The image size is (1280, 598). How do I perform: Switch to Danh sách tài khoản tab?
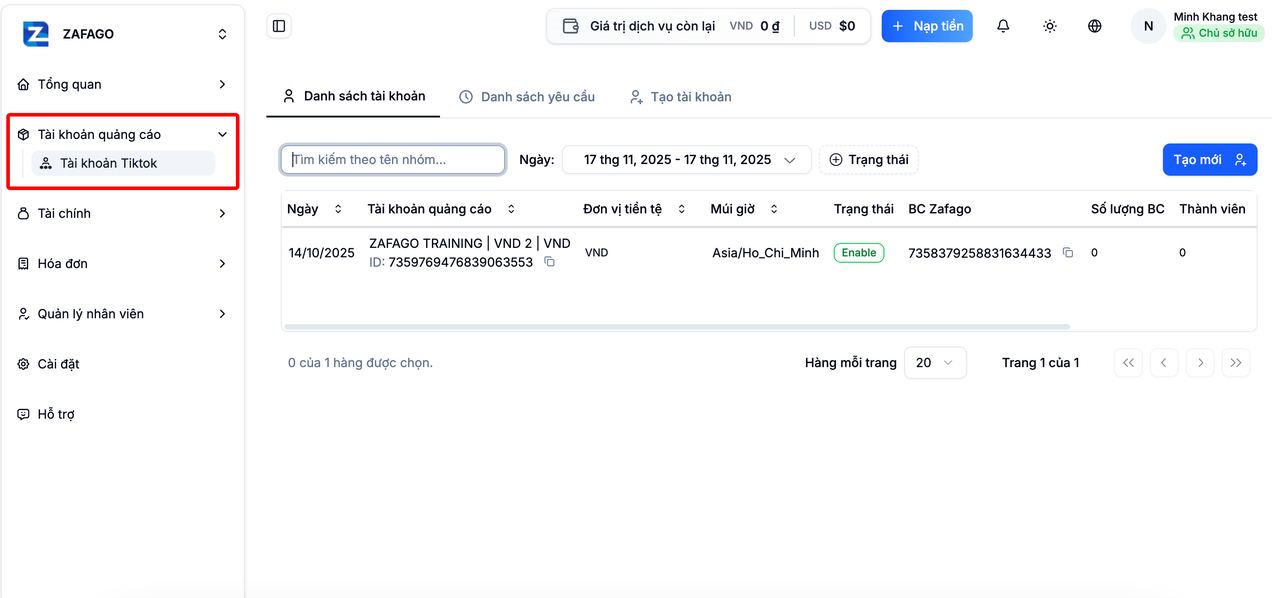[x=354, y=96]
